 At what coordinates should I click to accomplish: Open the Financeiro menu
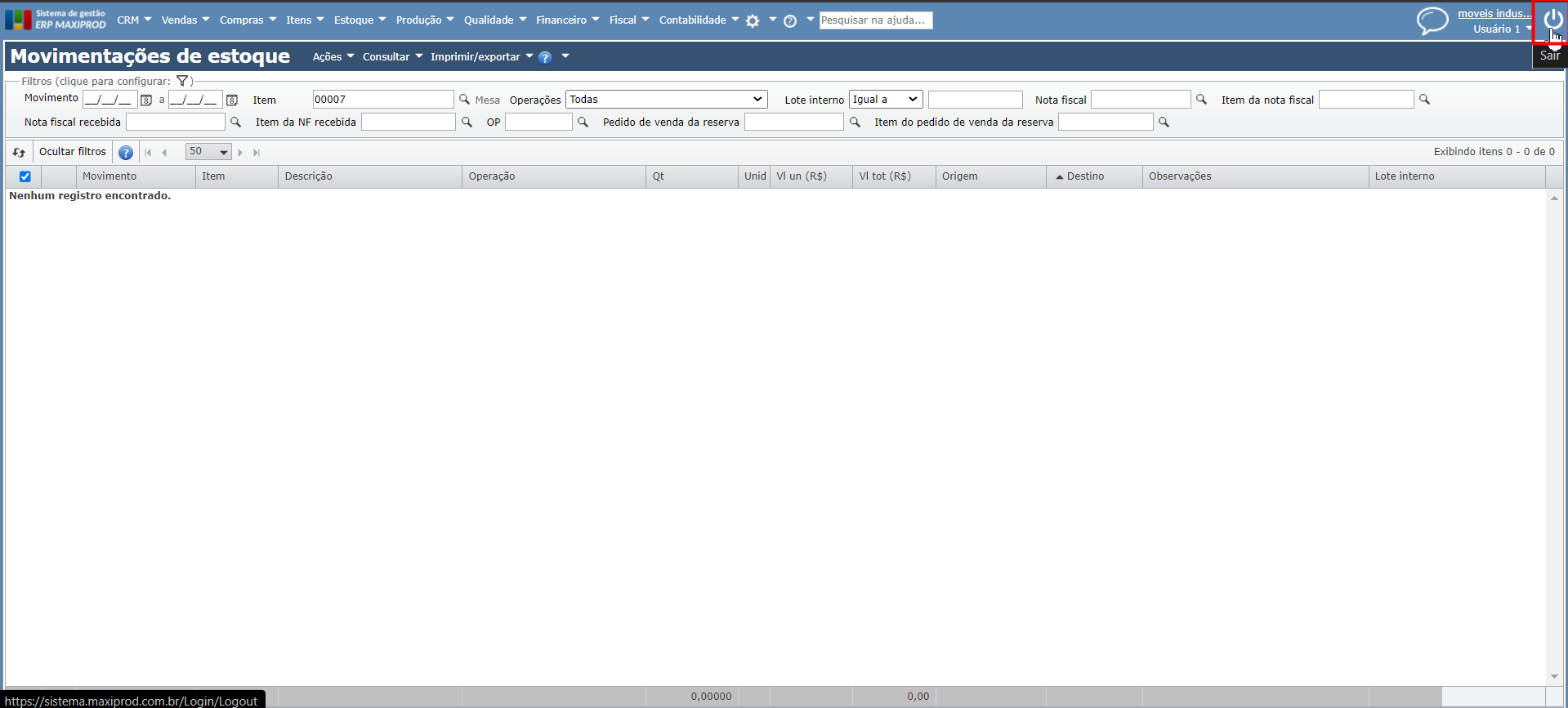pos(567,20)
